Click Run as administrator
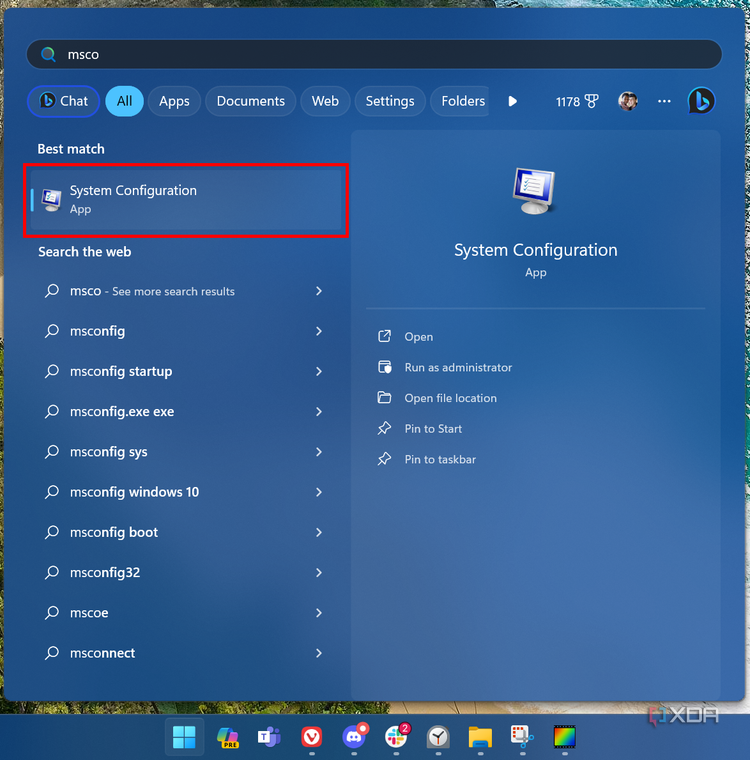 458,367
